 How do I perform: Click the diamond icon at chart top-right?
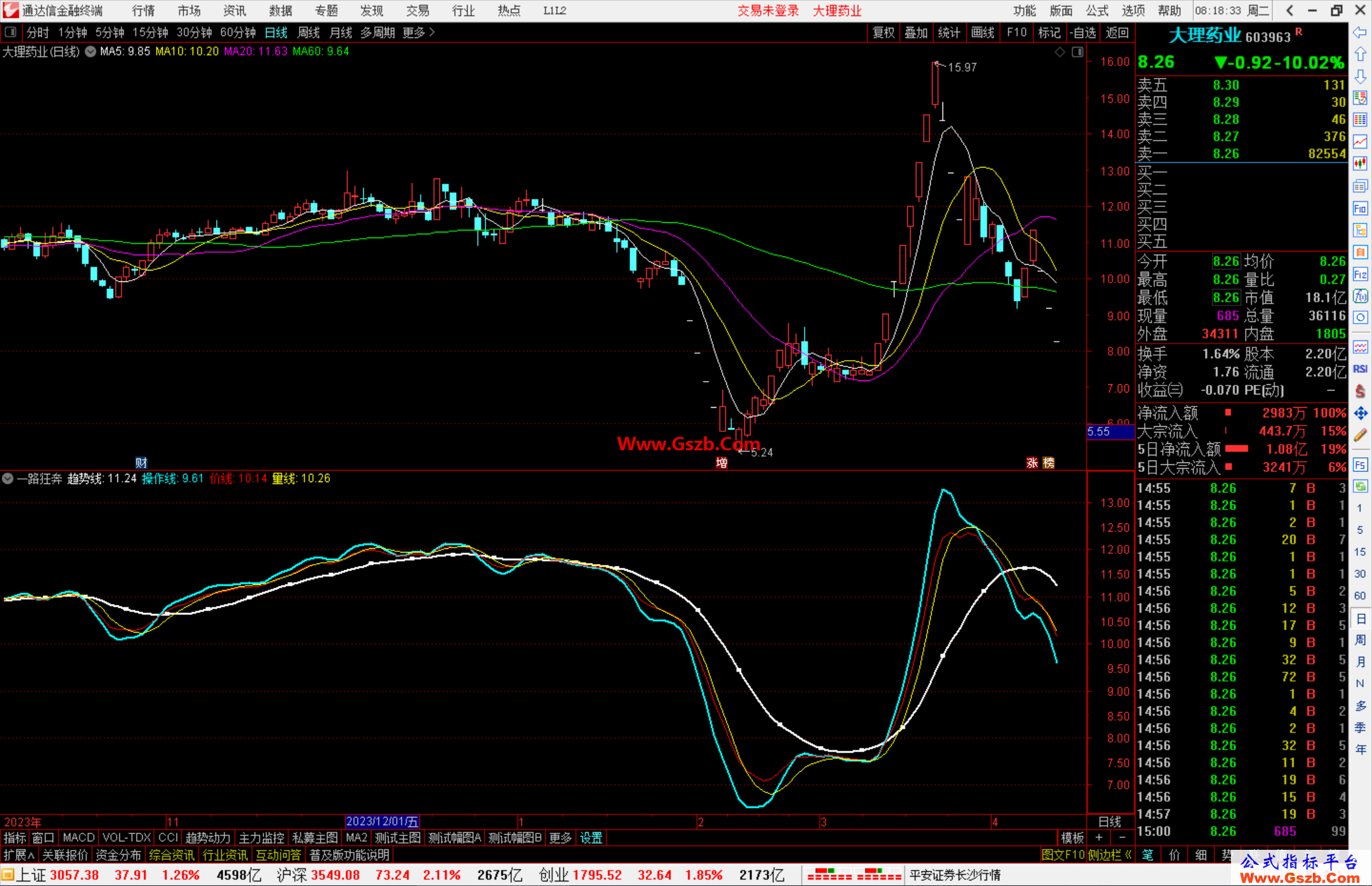(x=1059, y=52)
